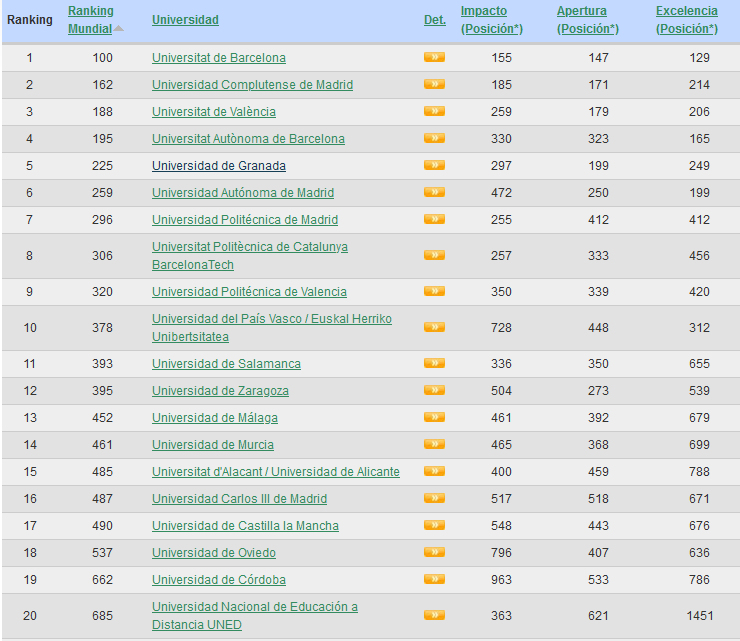Open the Universidad de Salamanca link
Screen dimensions: 740x641
226,363
